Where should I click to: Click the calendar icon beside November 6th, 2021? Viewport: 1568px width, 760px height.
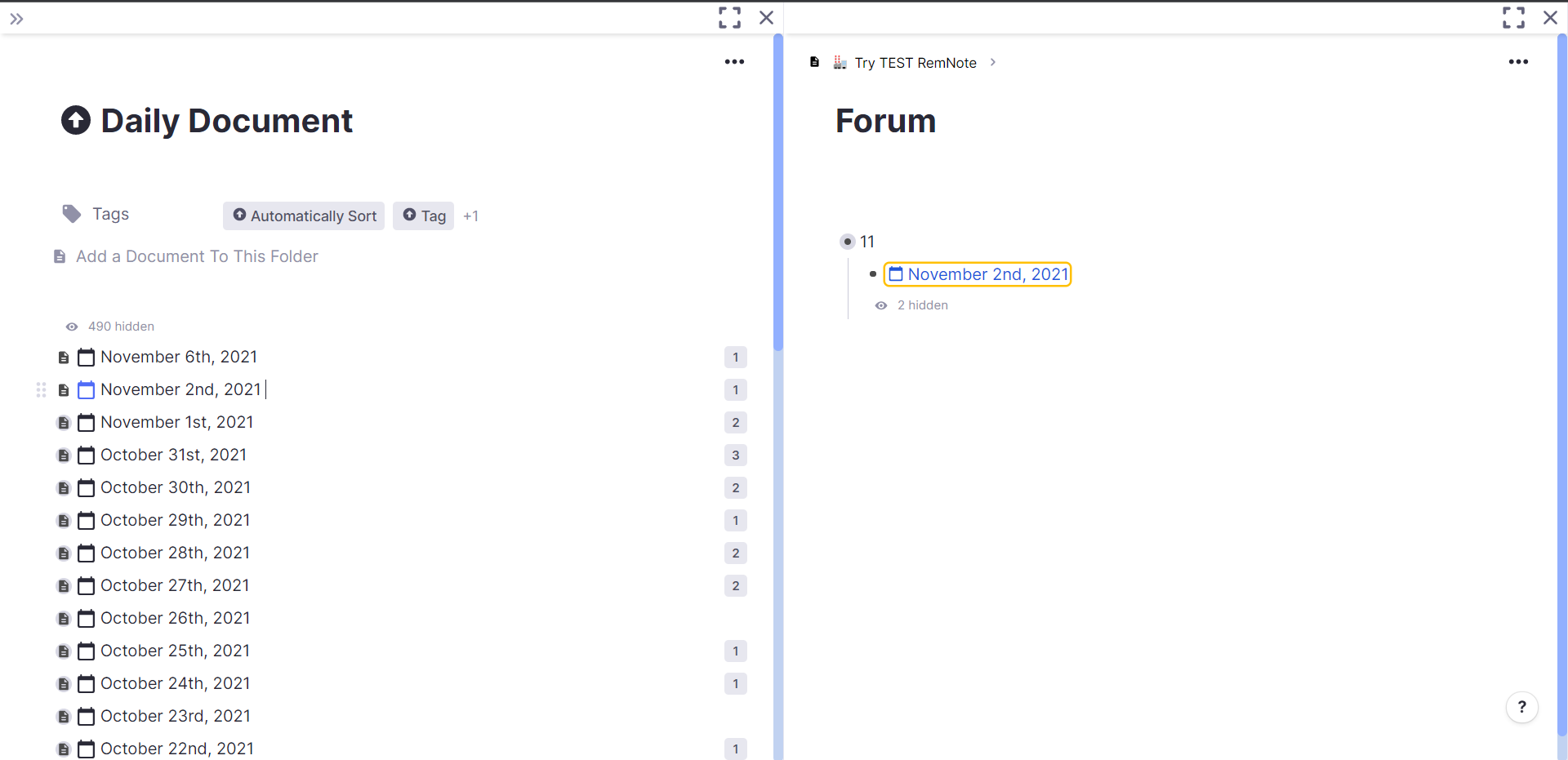click(x=86, y=357)
